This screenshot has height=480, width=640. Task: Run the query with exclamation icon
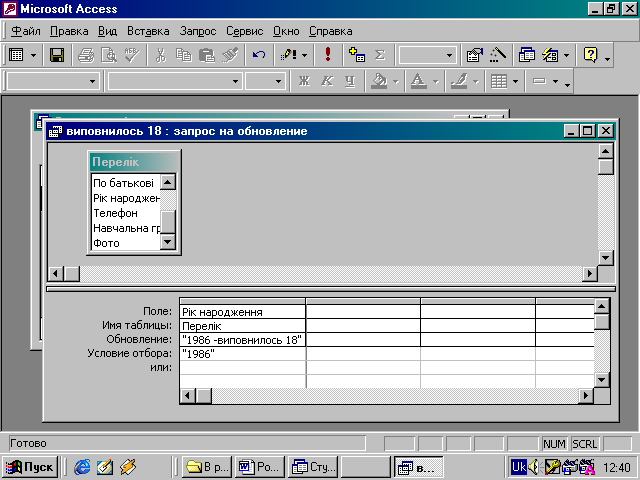click(x=327, y=55)
